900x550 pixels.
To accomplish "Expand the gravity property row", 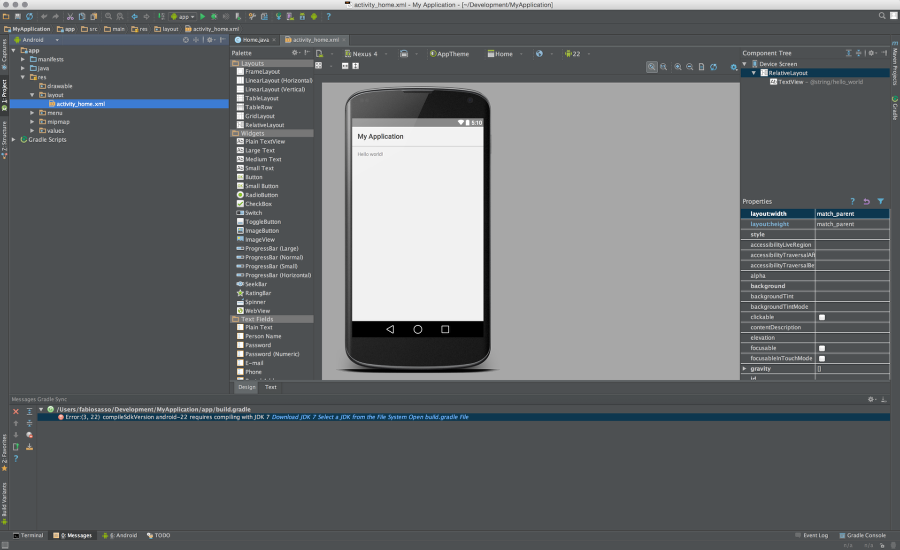I will (x=745, y=369).
